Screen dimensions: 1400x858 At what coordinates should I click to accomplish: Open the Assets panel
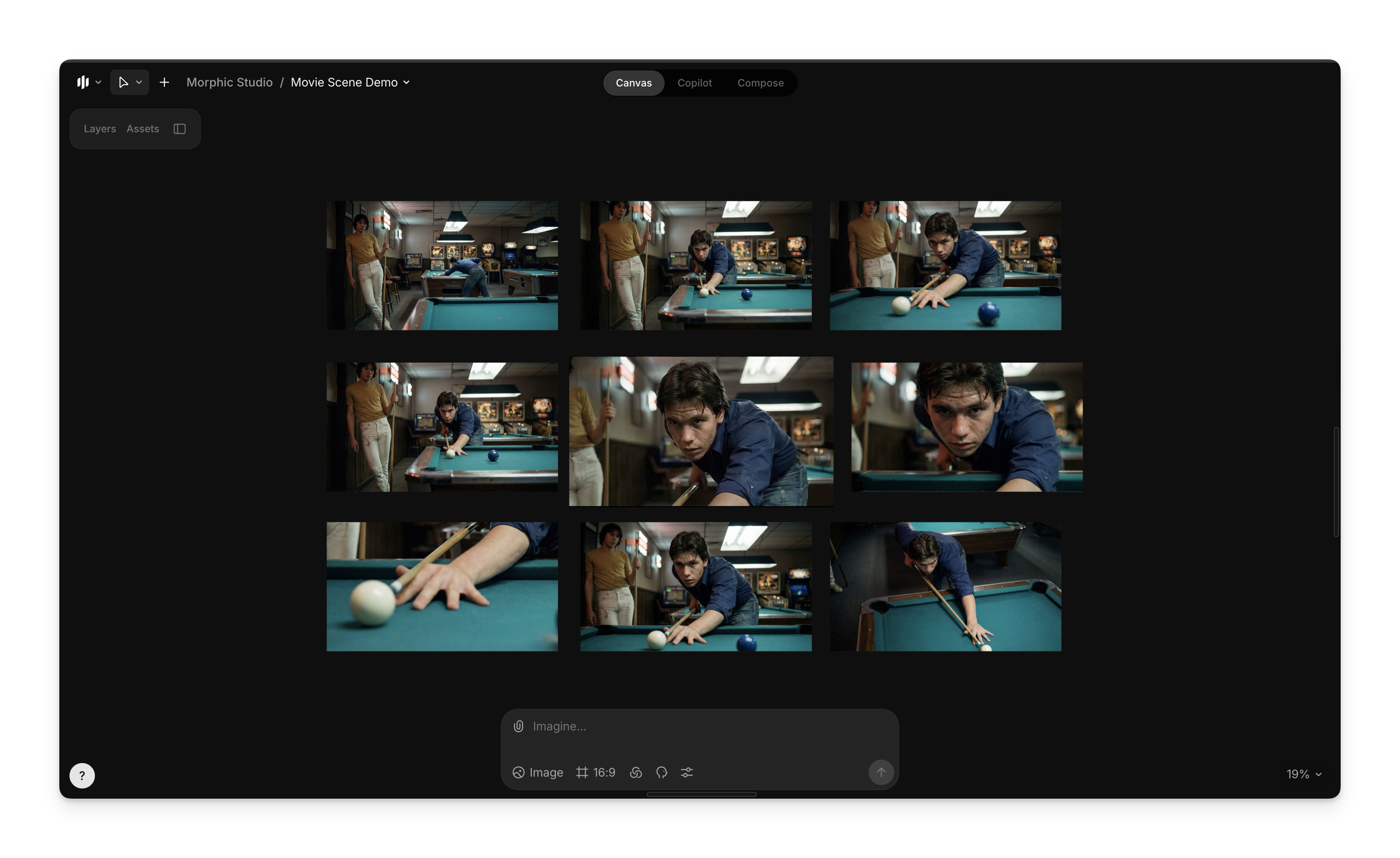(x=143, y=129)
